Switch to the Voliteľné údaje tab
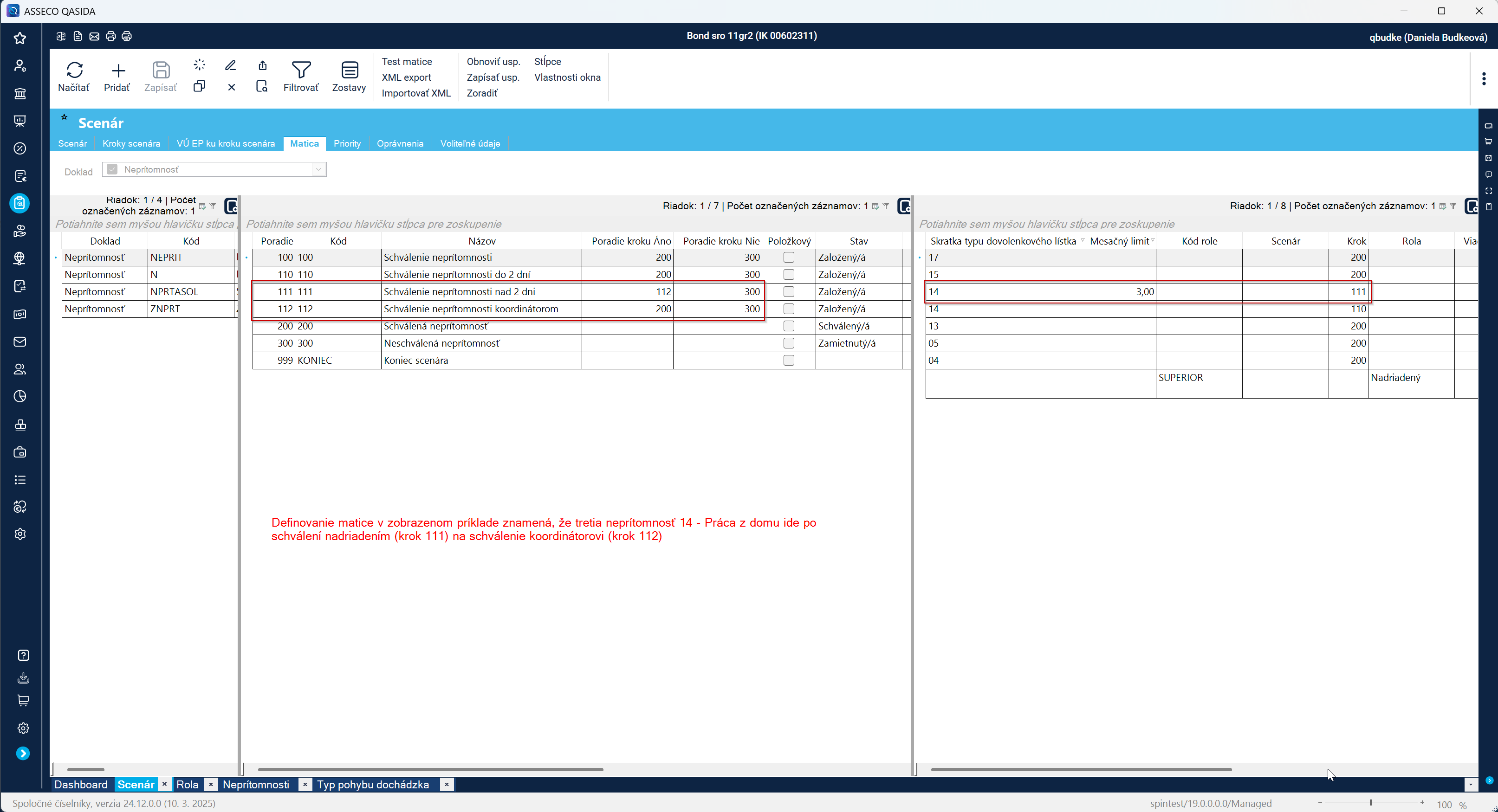 click(x=470, y=143)
